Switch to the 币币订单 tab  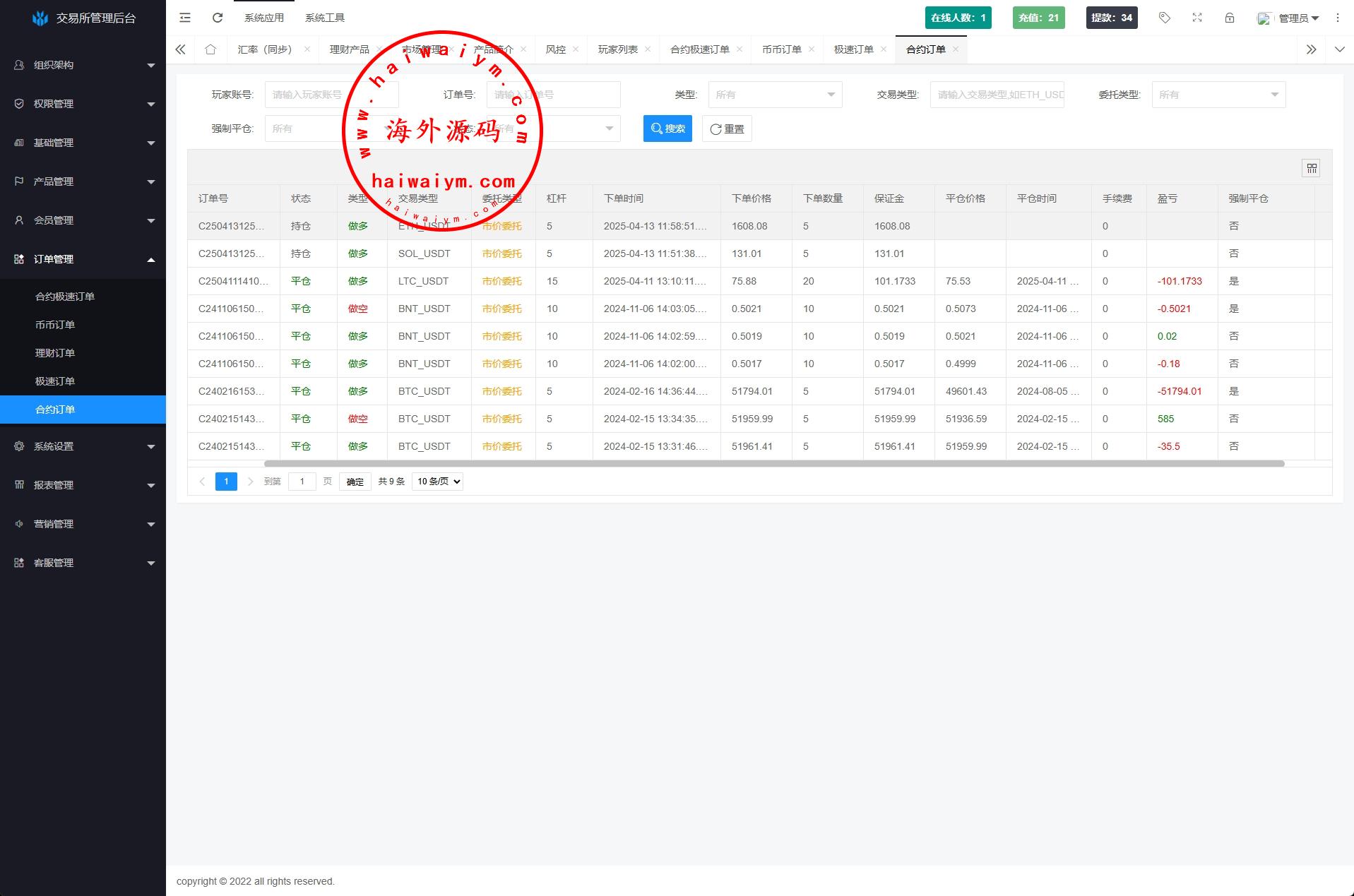click(x=781, y=49)
